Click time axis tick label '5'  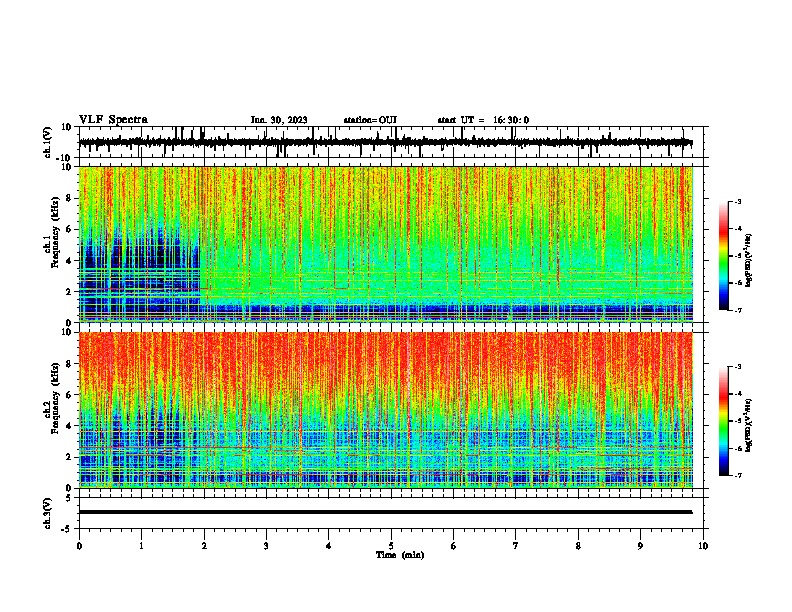pyautogui.click(x=391, y=546)
